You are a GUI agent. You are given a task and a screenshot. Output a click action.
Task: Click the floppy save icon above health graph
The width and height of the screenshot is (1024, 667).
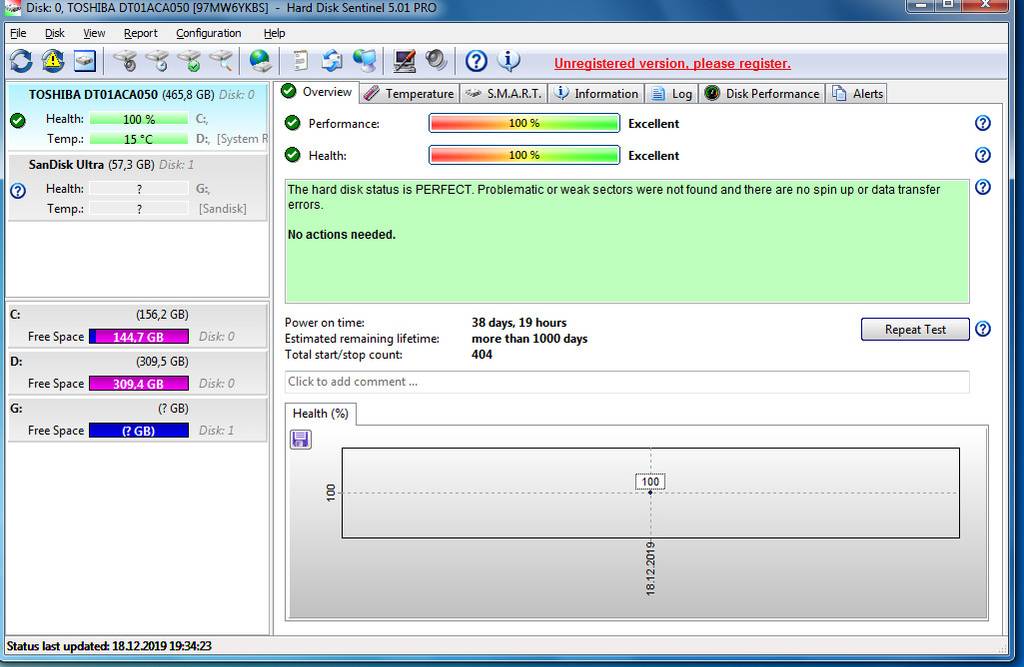300,440
